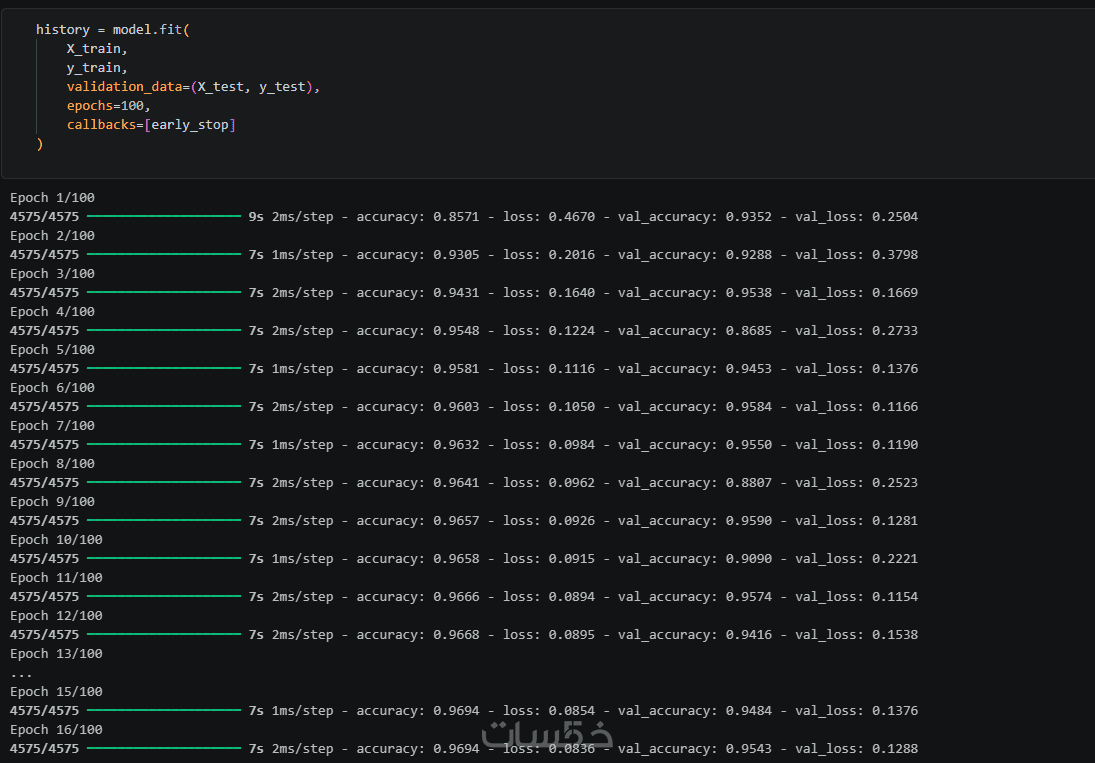This screenshot has width=1095, height=763.
Task: Click early_stop inside the callbacks list
Action: click(190, 125)
